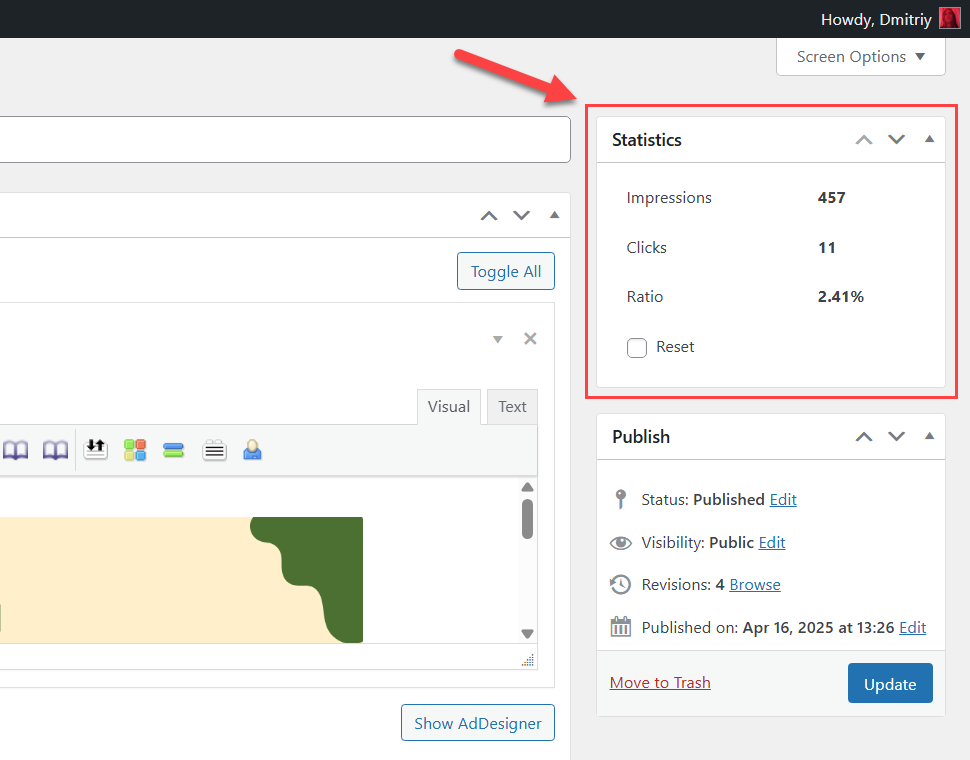This screenshot has width=970, height=760.
Task: Click the editor resize grip handle
Action: [x=528, y=660]
